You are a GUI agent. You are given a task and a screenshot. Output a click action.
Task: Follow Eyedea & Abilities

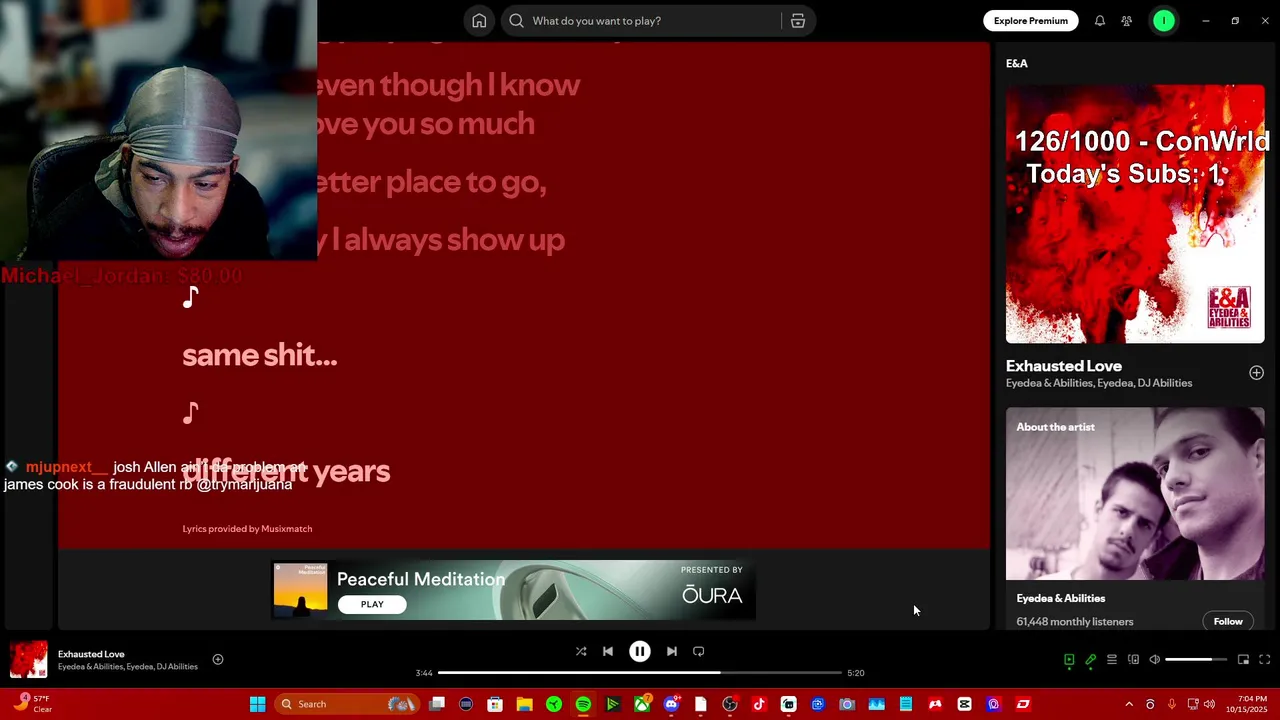tap(1228, 622)
